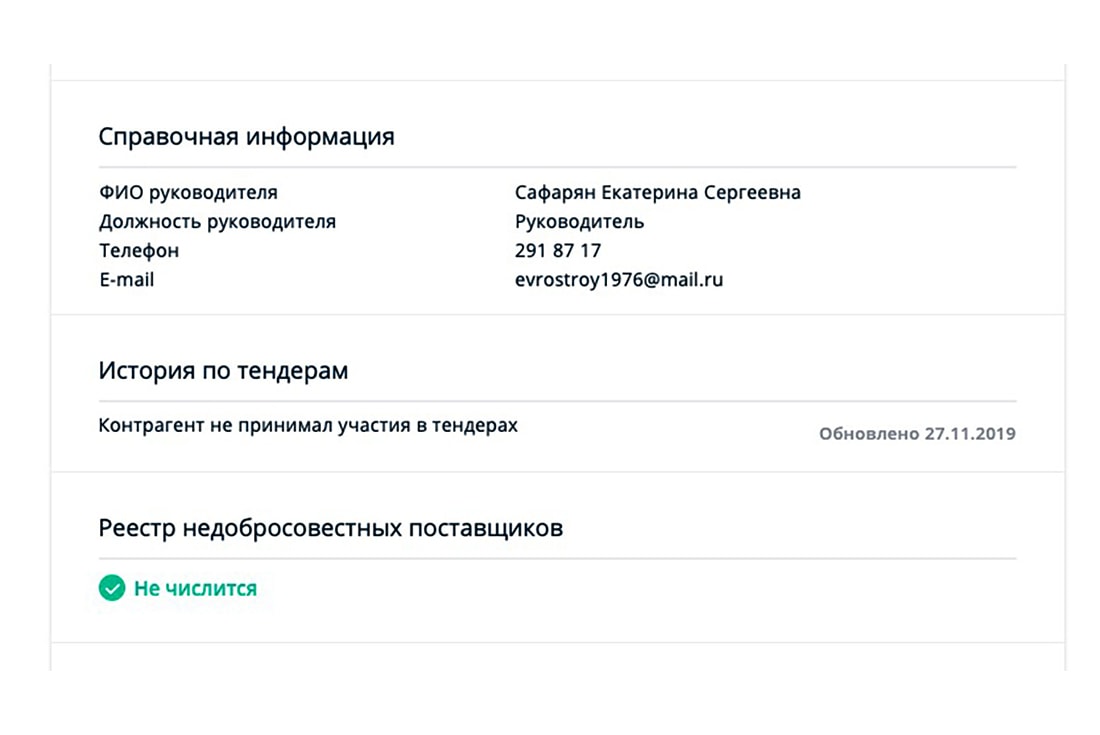This screenshot has width=1100, height=735.
Task: Click the 'История по тендерам' heading
Action: 223,371
